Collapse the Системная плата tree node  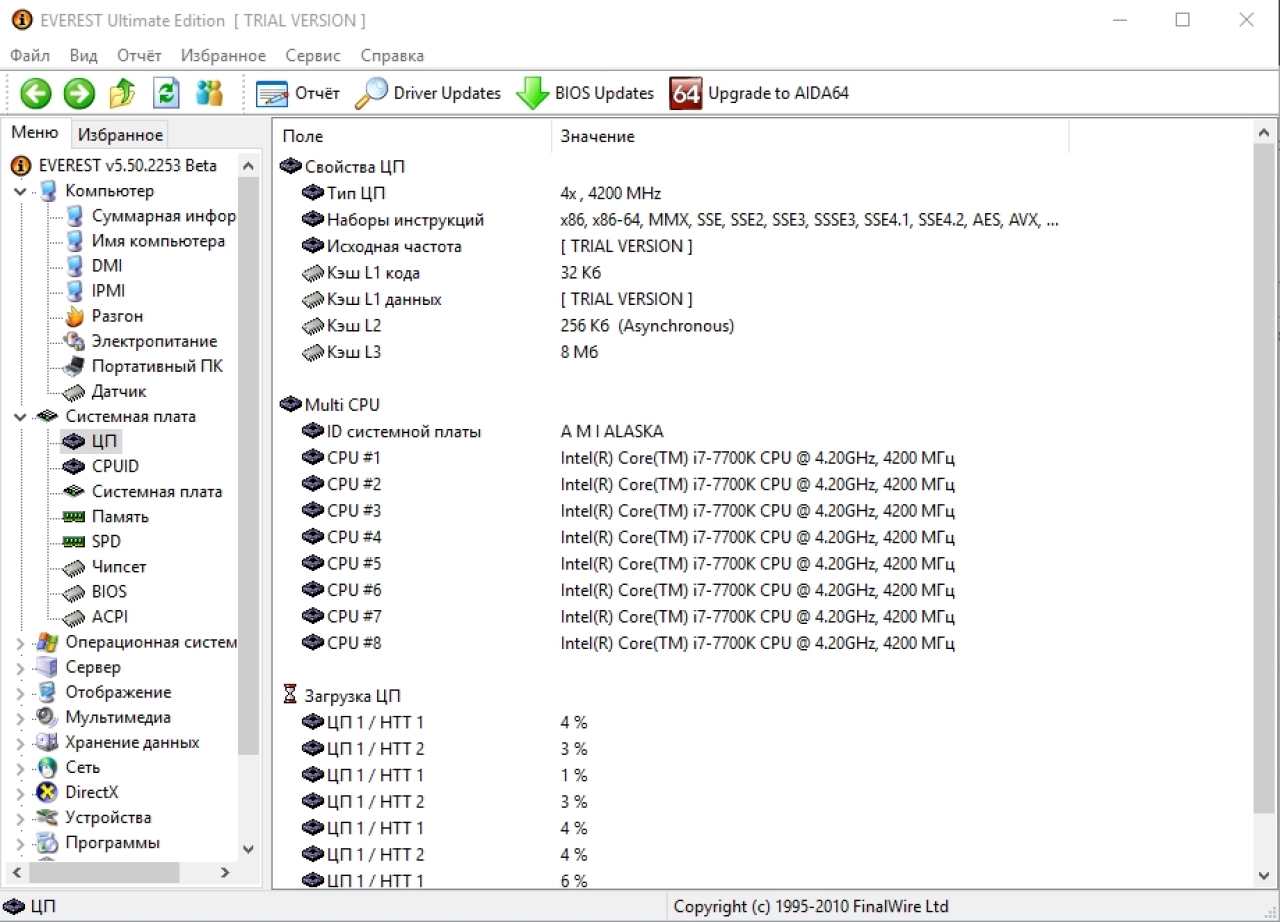point(20,417)
